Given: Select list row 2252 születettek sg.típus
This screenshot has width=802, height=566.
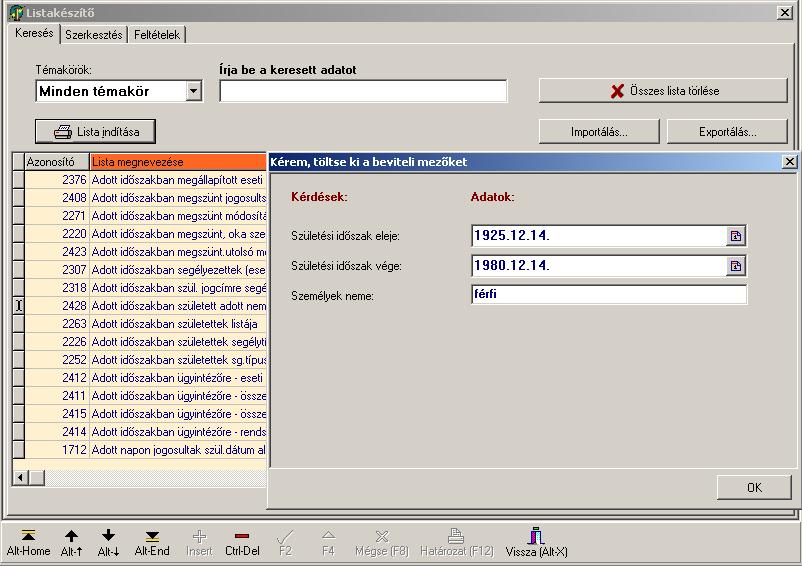Looking at the screenshot, I should point(145,360).
